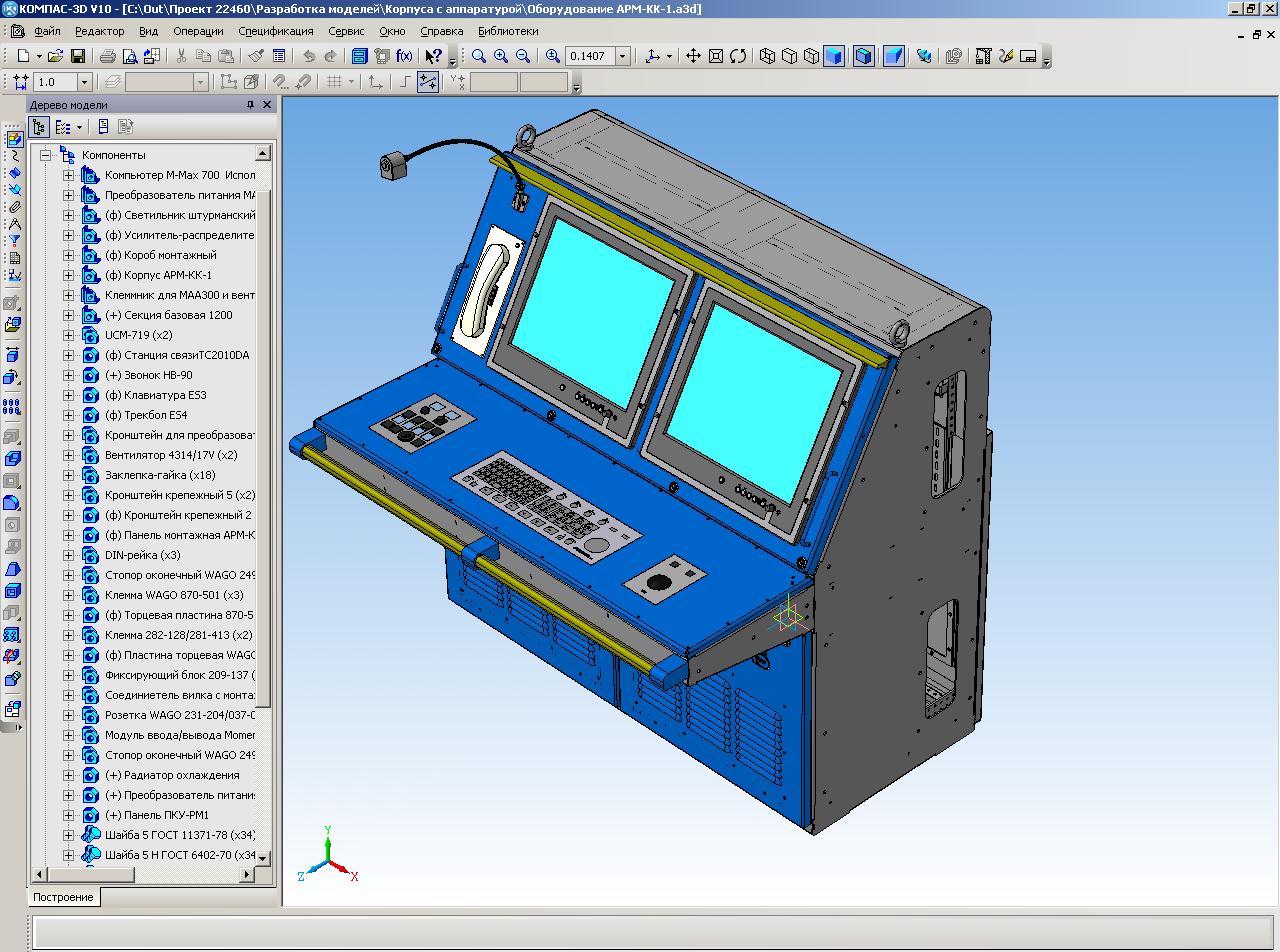The image size is (1280, 952).
Task: Collapse the Компоненты tree node
Action: click(45, 155)
